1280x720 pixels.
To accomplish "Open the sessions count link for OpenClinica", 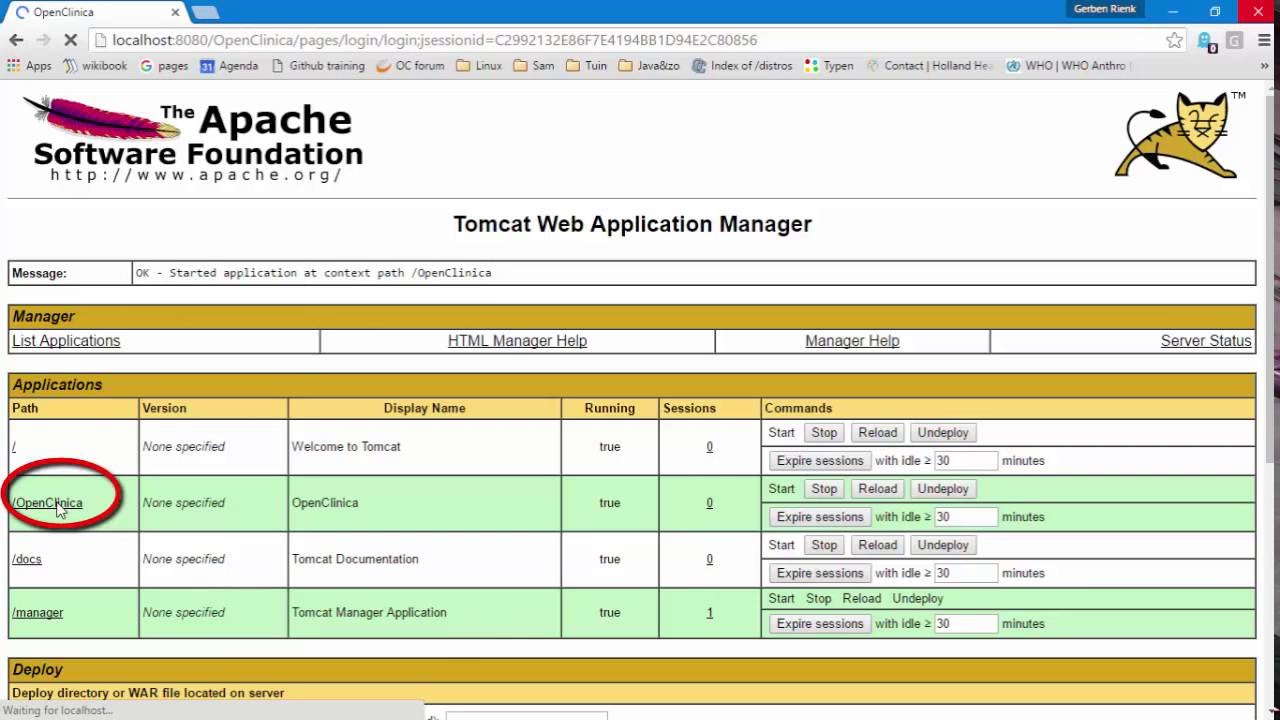I will click(x=710, y=503).
